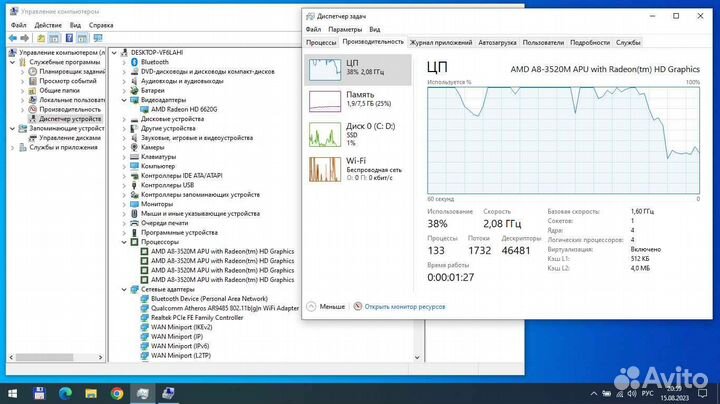Click the floppy disk icon on the taskbar
This screenshot has height=404, width=720.
click(x=39, y=393)
